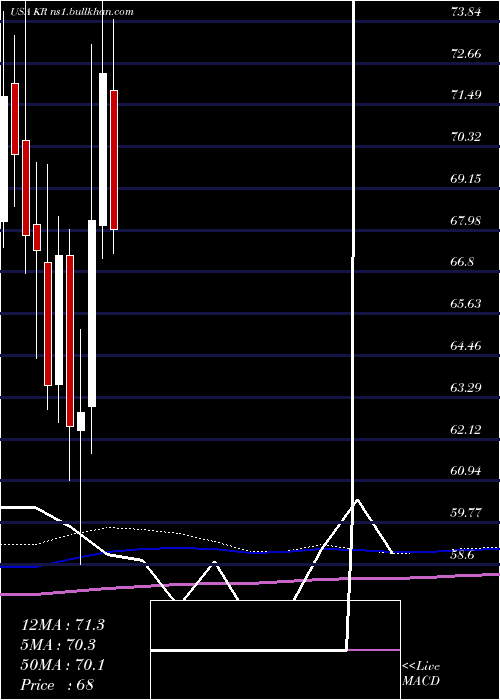Click the 73.84 price axis label
Viewport: 500px width, 700px height.
pyautogui.click(x=466, y=12)
